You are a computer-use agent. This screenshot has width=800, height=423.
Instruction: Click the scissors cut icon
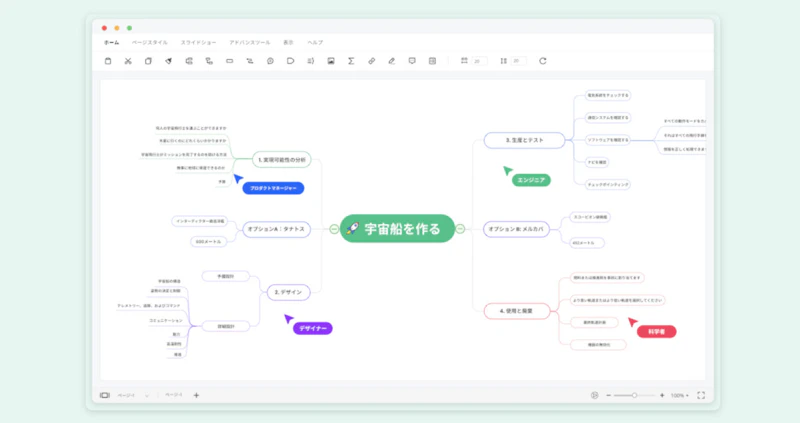[128, 61]
